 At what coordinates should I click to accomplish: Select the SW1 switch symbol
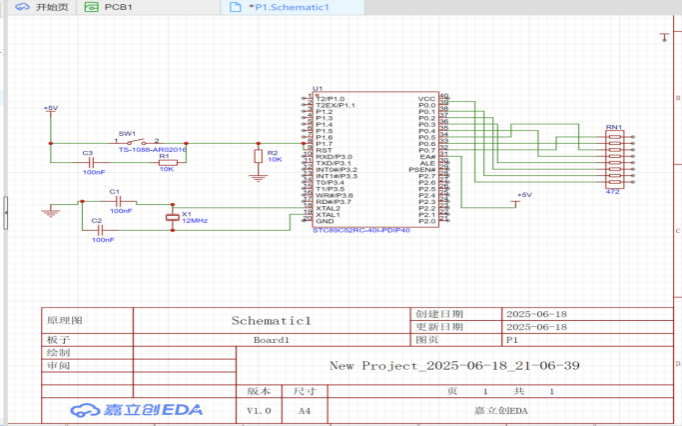pos(137,142)
